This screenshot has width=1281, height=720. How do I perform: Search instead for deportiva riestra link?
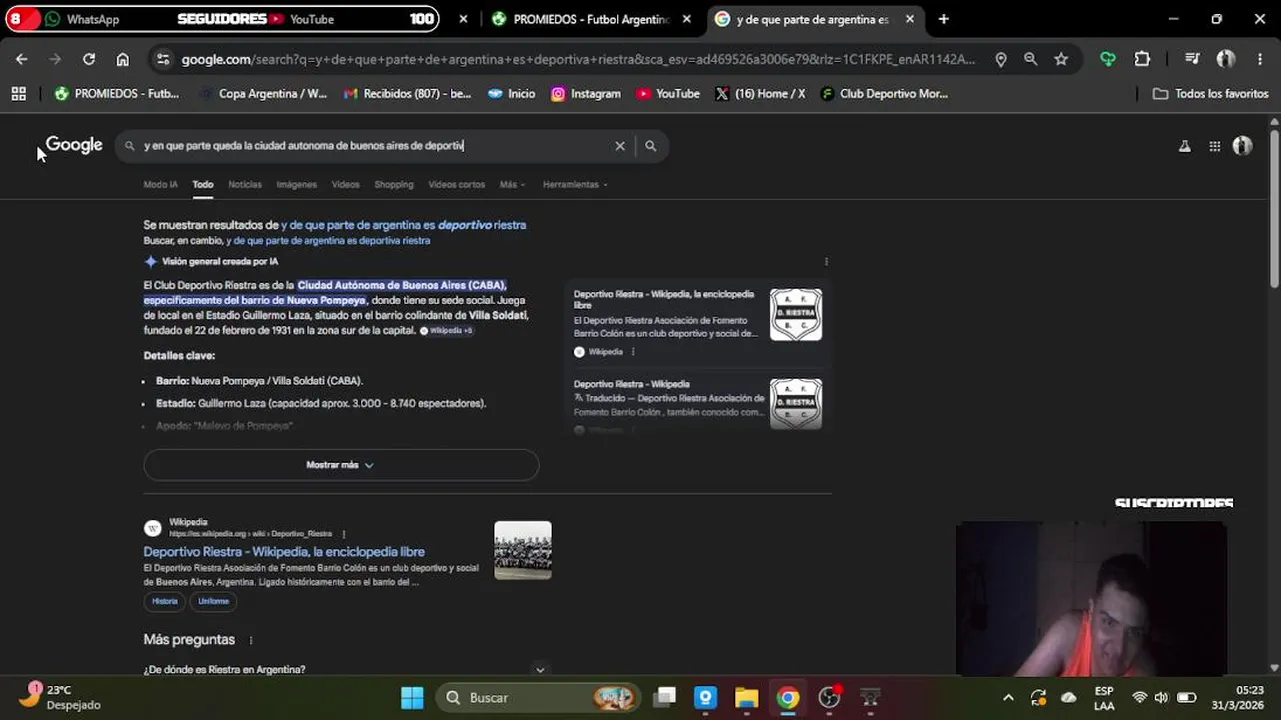328,241
